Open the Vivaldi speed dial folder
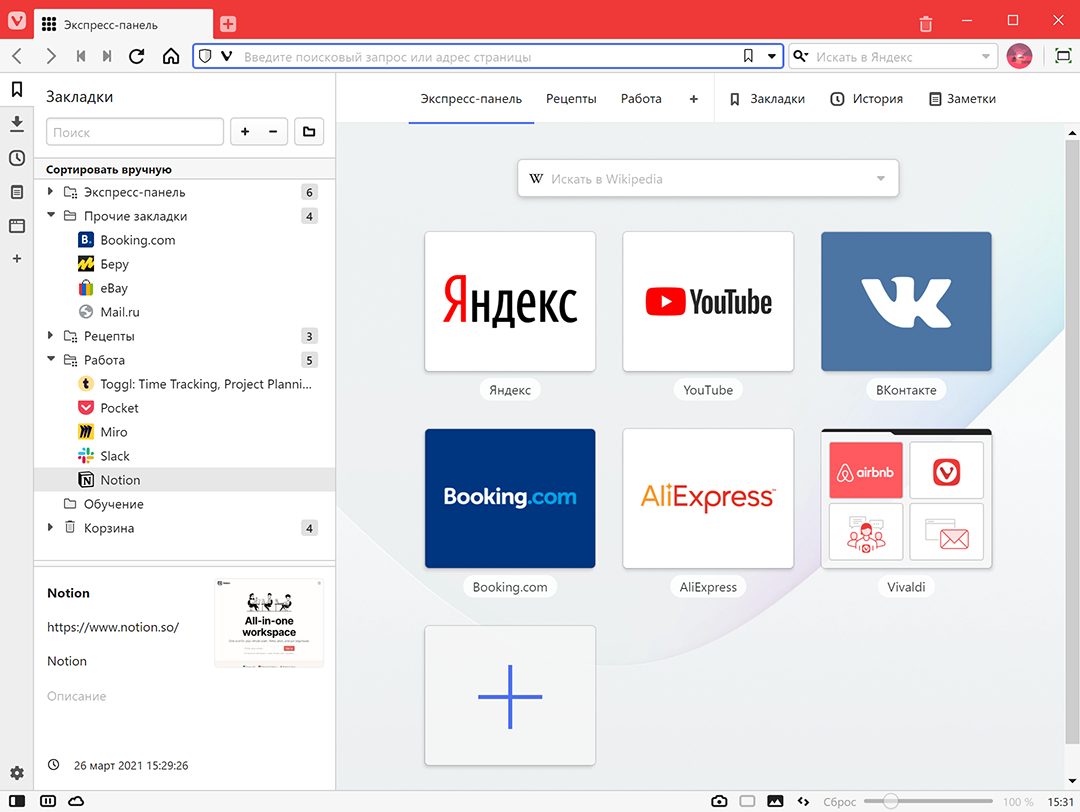This screenshot has height=812, width=1080. coord(906,499)
